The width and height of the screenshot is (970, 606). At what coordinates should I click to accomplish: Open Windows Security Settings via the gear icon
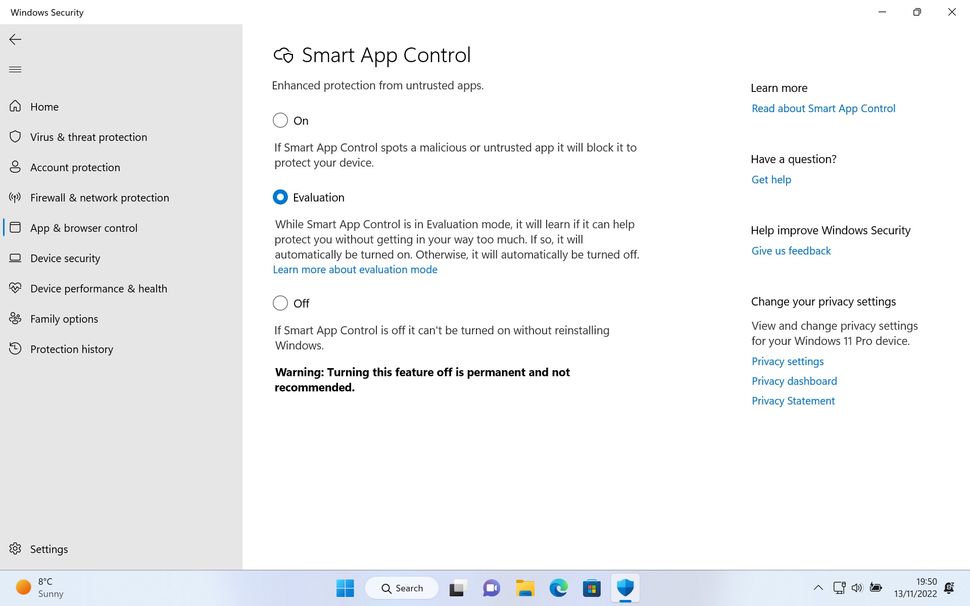(15, 548)
